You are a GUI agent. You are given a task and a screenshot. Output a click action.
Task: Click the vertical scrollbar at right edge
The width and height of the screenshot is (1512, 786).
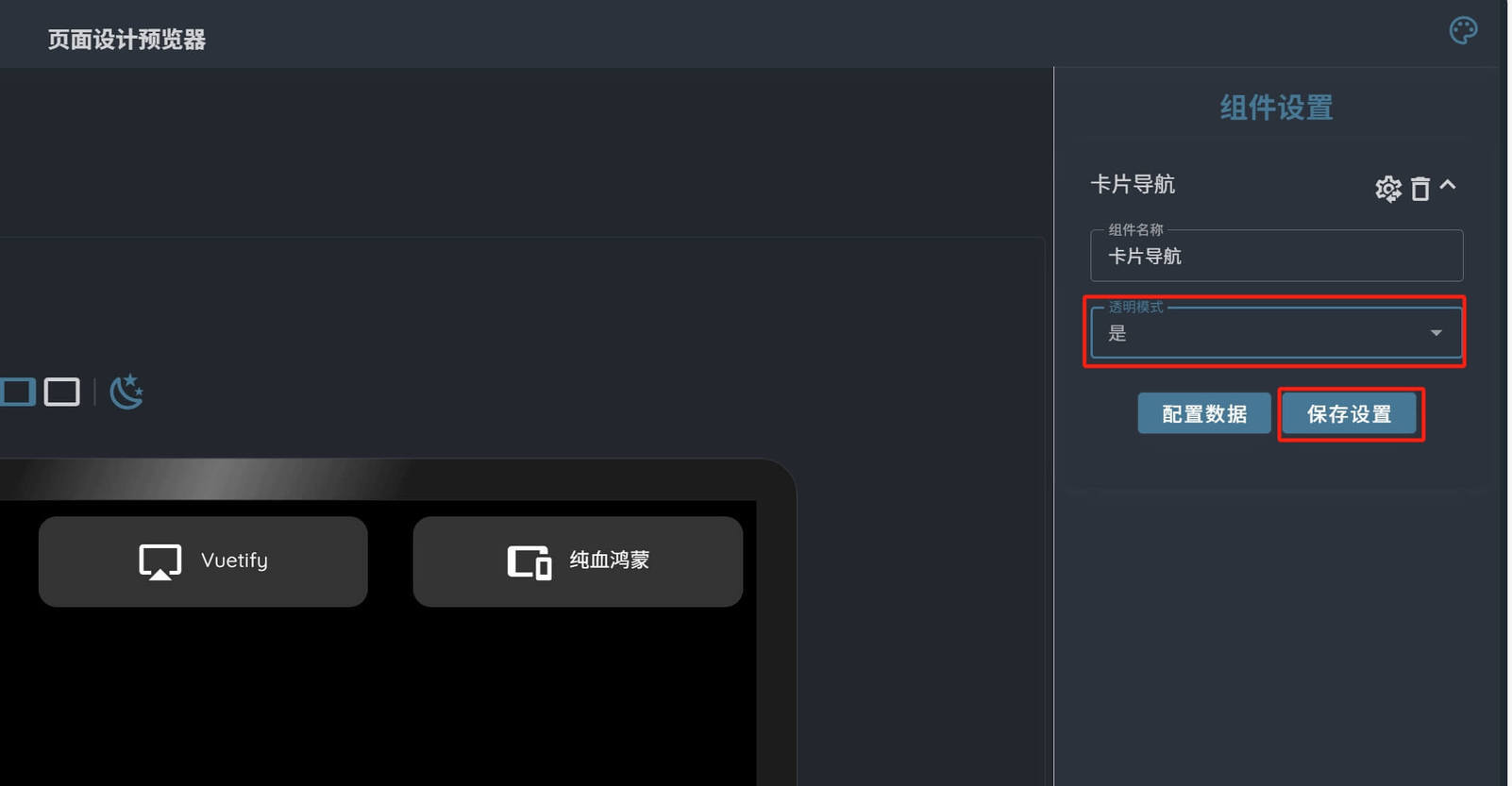(x=1504, y=393)
